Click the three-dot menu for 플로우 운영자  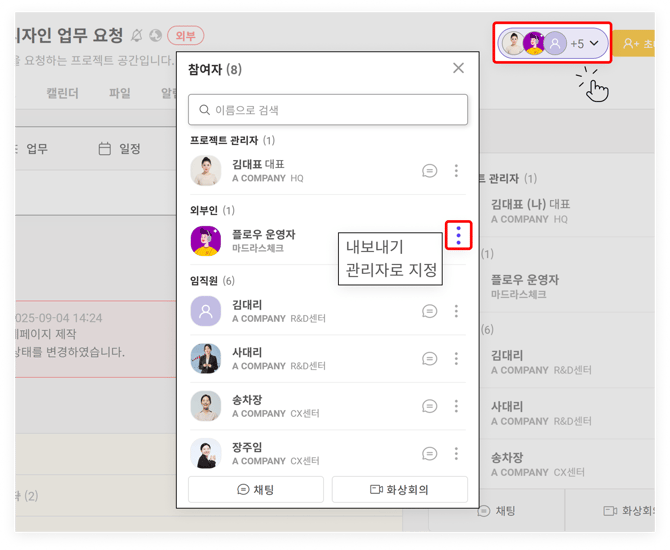458,235
